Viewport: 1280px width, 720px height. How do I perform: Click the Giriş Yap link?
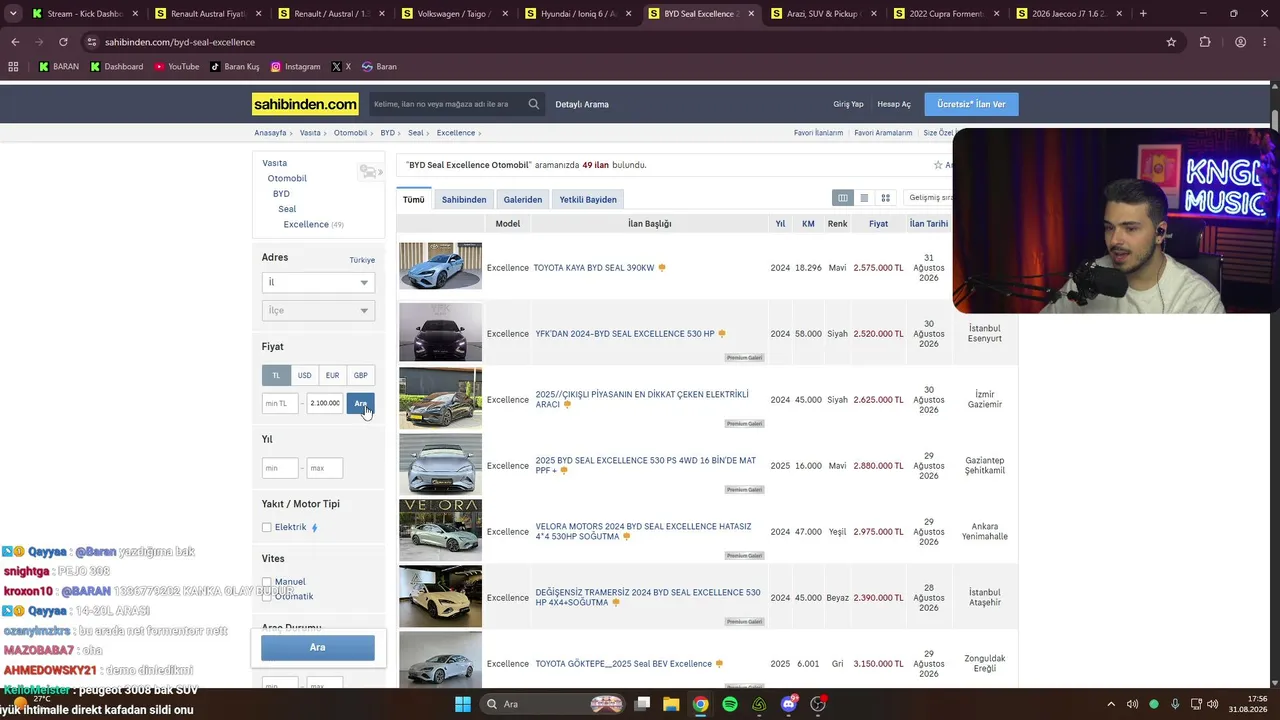[848, 104]
